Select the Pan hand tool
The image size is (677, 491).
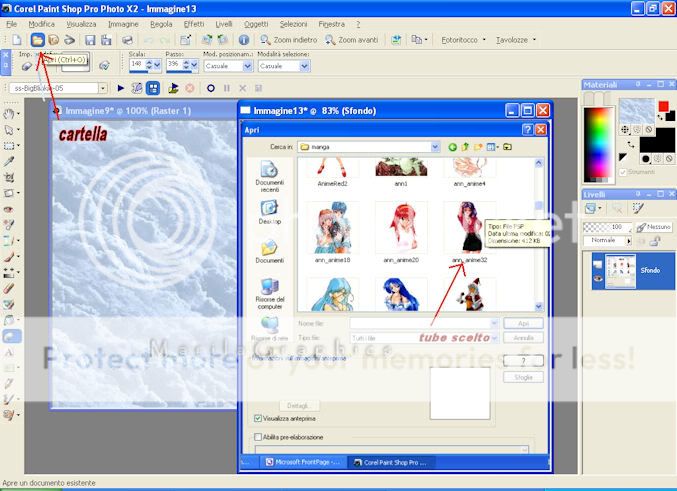point(9,114)
